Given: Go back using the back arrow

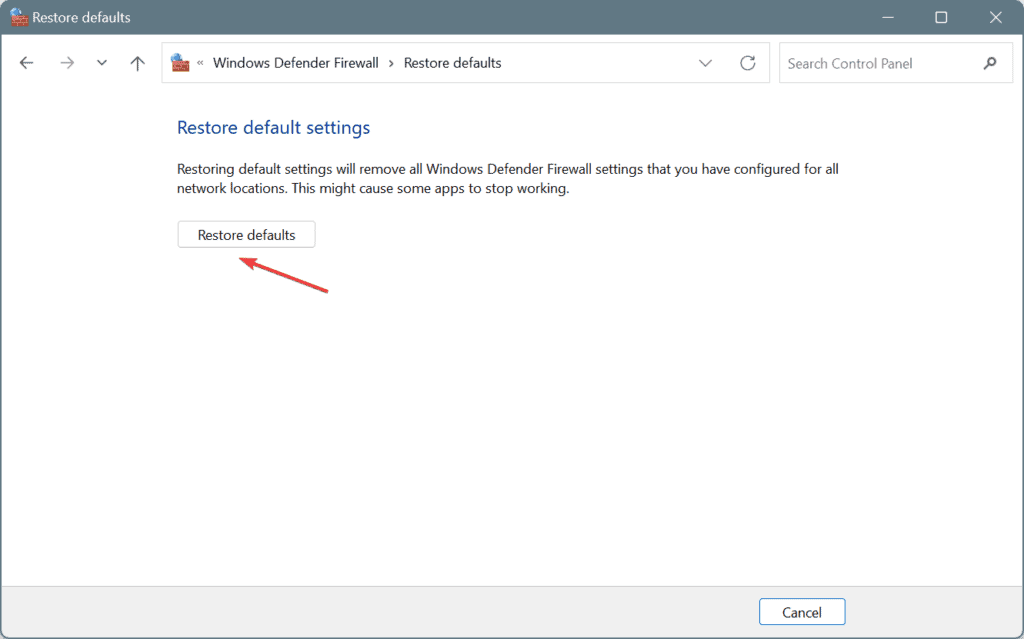Looking at the screenshot, I should point(26,63).
